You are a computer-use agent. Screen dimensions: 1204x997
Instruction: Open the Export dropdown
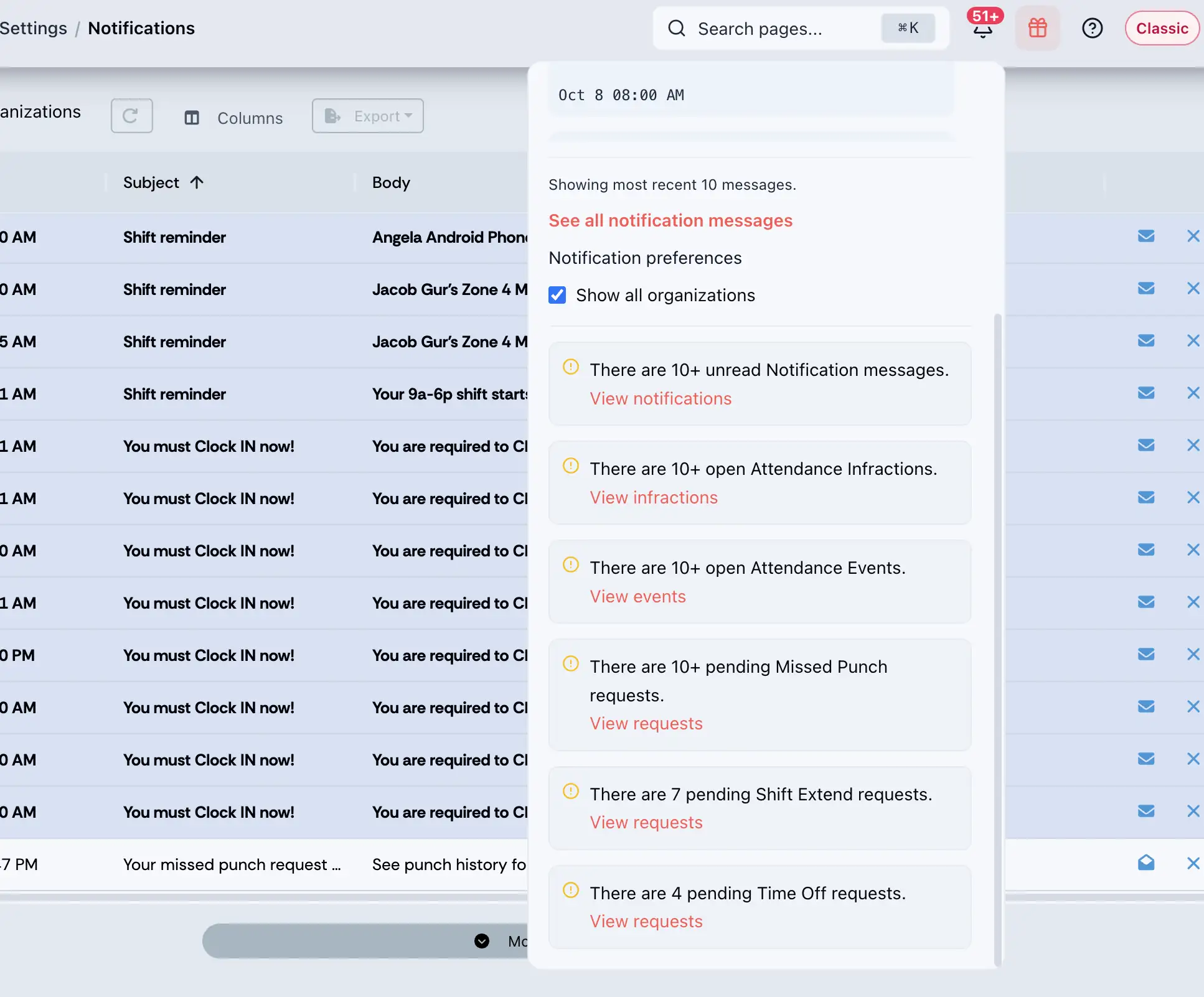[x=368, y=116]
